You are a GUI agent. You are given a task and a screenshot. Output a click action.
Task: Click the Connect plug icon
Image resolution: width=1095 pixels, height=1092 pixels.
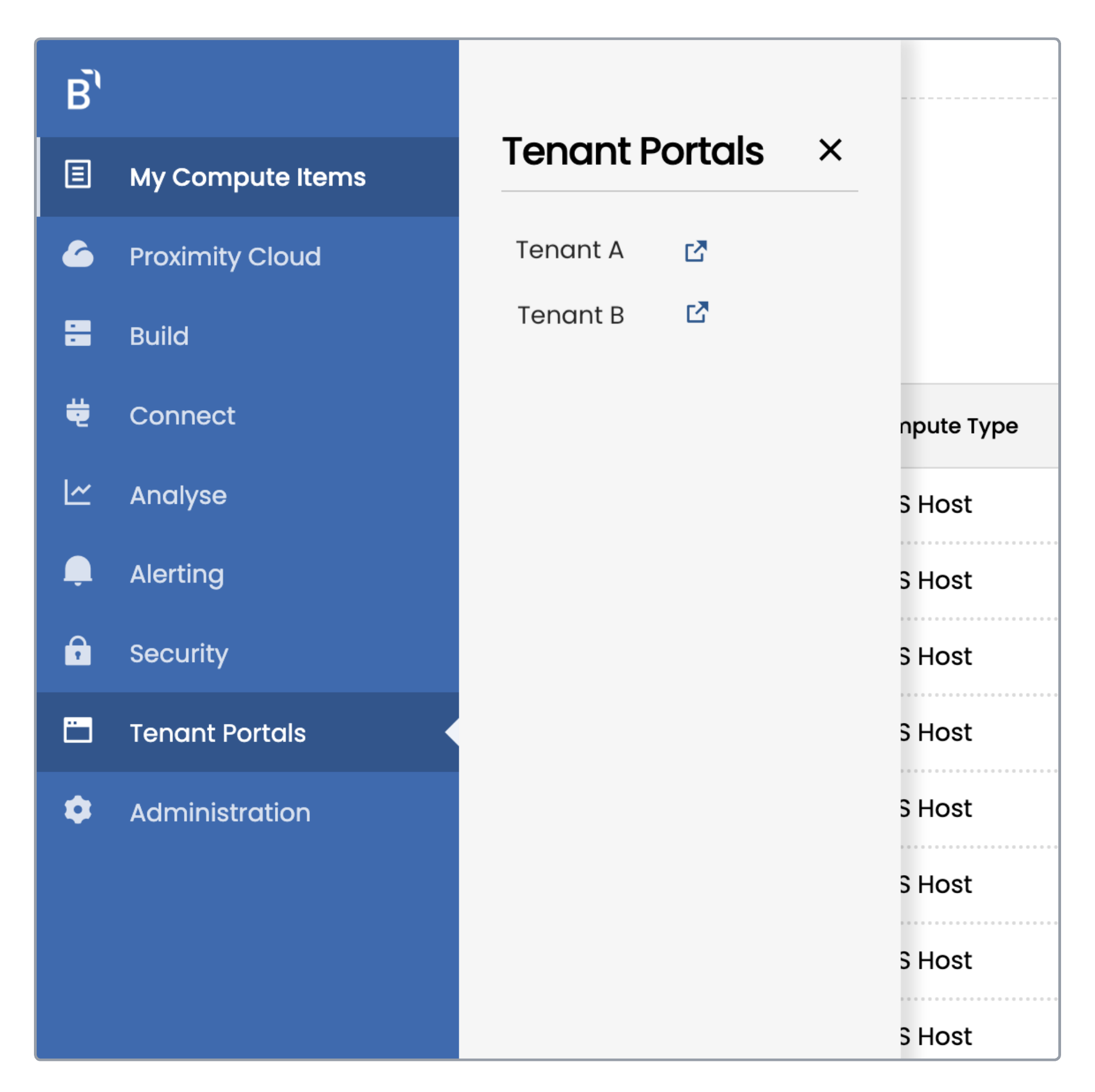tap(78, 413)
